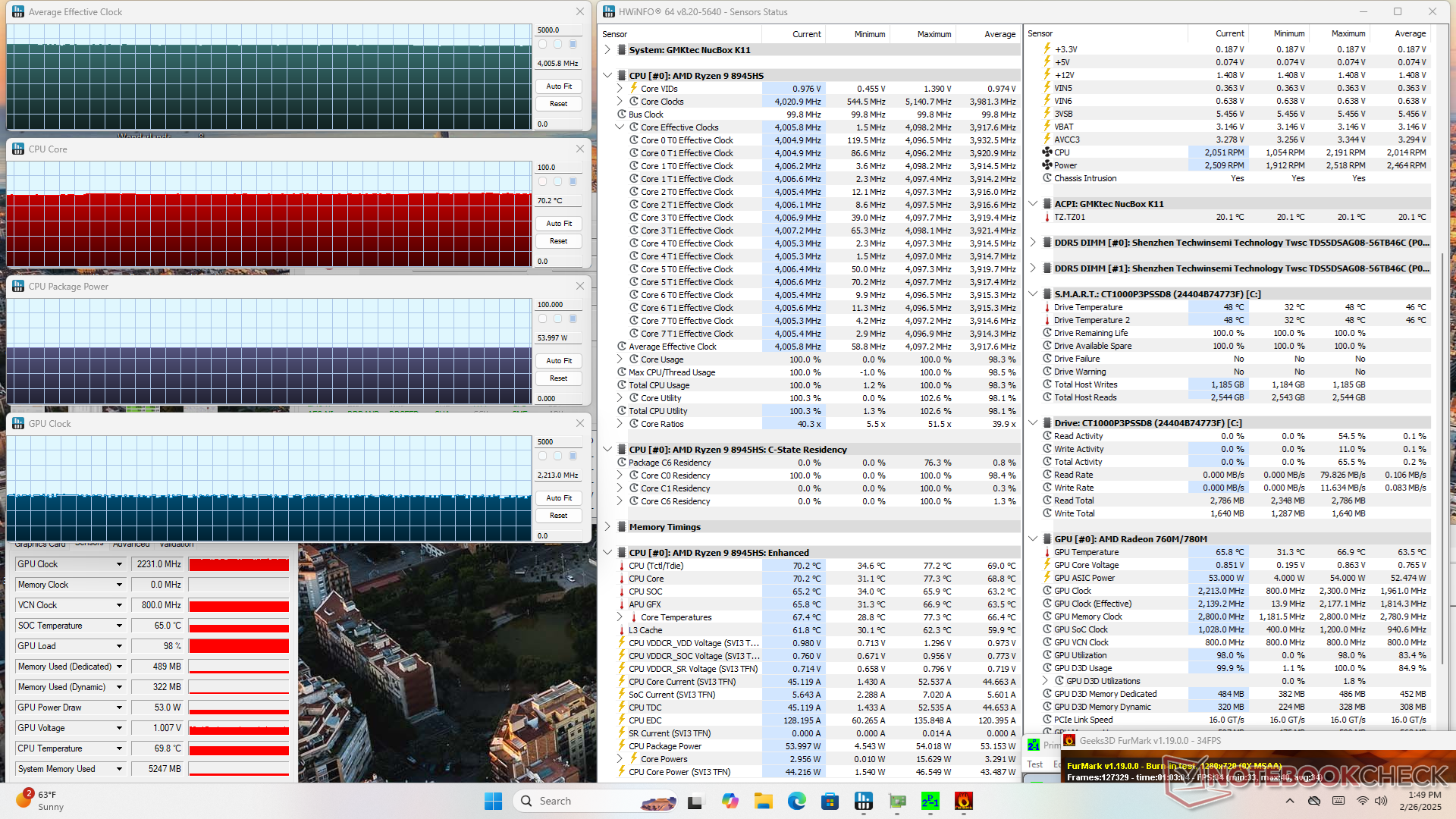1456x819 pixels.
Task: Reset the GPU Clock graph
Action: (558, 516)
